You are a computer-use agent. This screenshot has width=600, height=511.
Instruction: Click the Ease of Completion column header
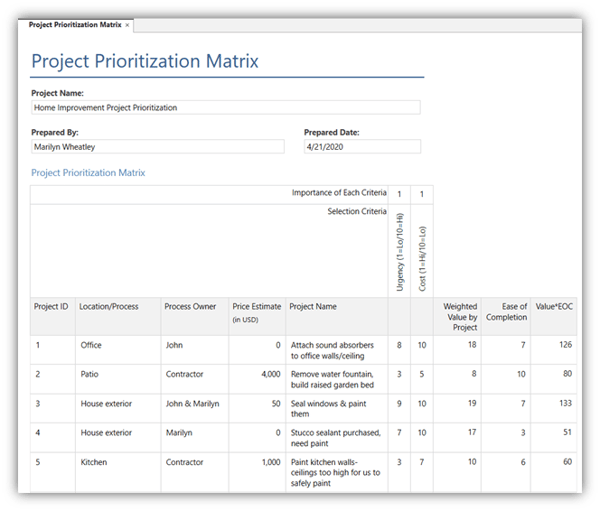coord(505,313)
